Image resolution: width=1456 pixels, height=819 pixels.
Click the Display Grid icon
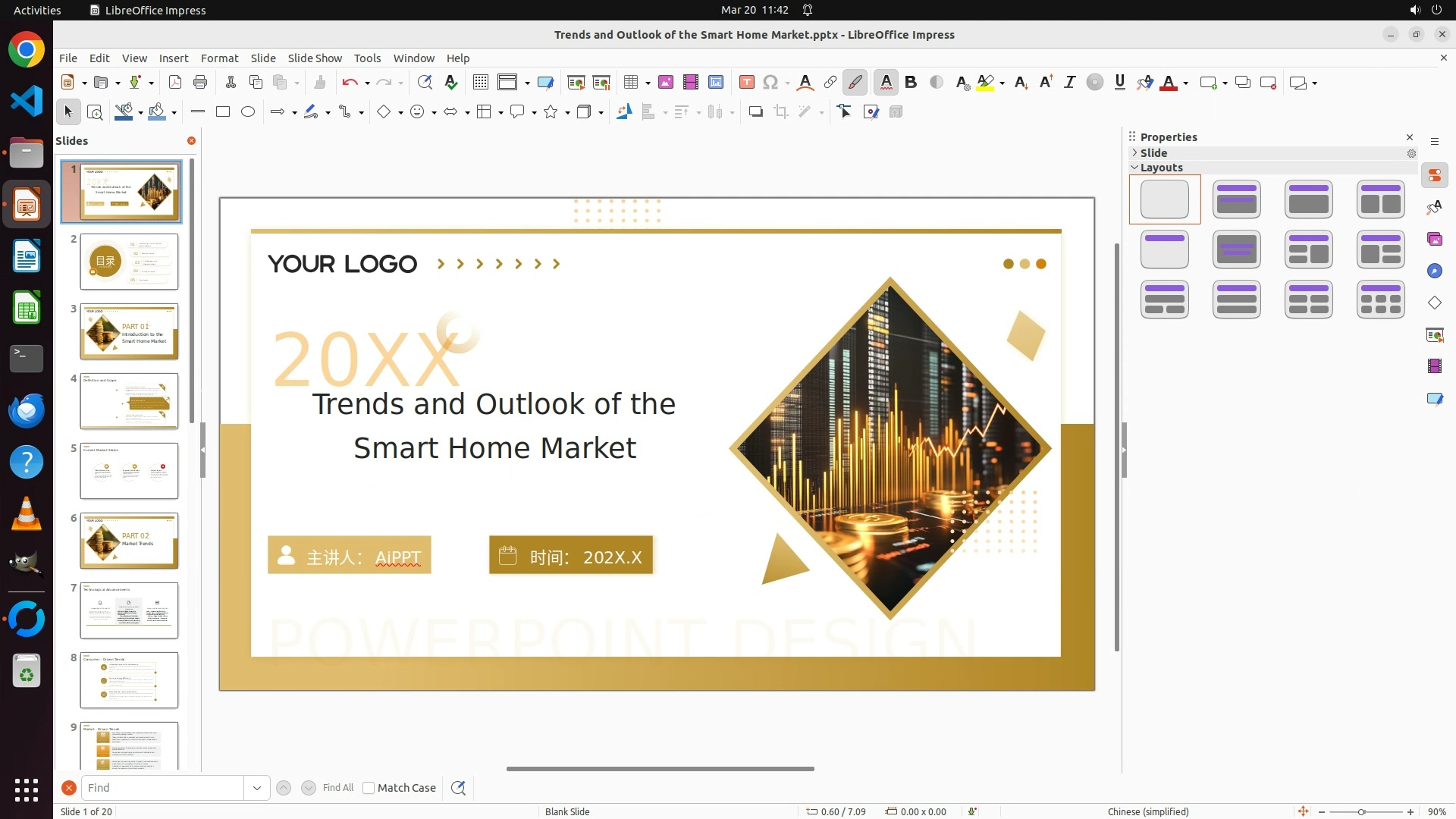(480, 83)
